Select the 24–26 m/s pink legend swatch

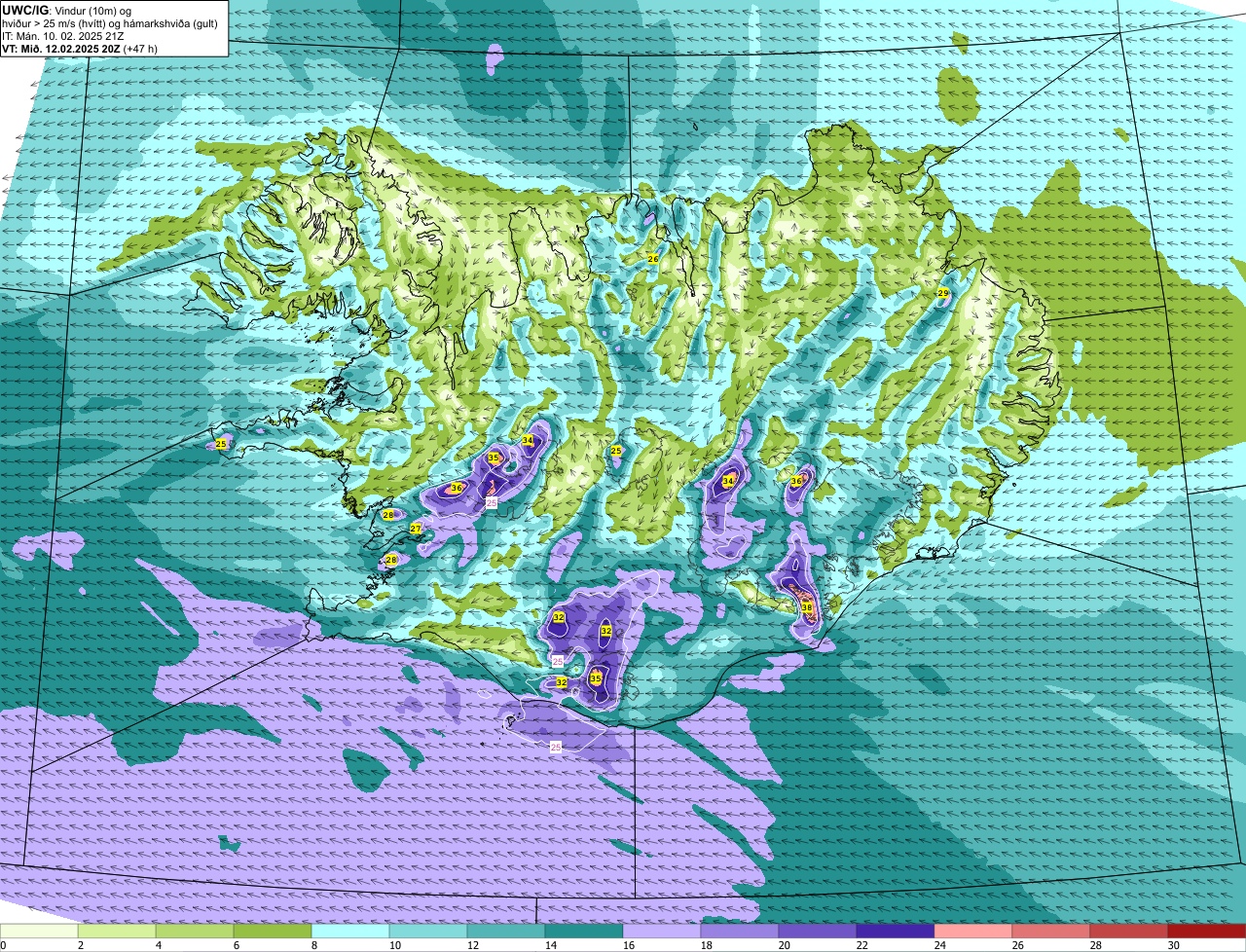973,931
